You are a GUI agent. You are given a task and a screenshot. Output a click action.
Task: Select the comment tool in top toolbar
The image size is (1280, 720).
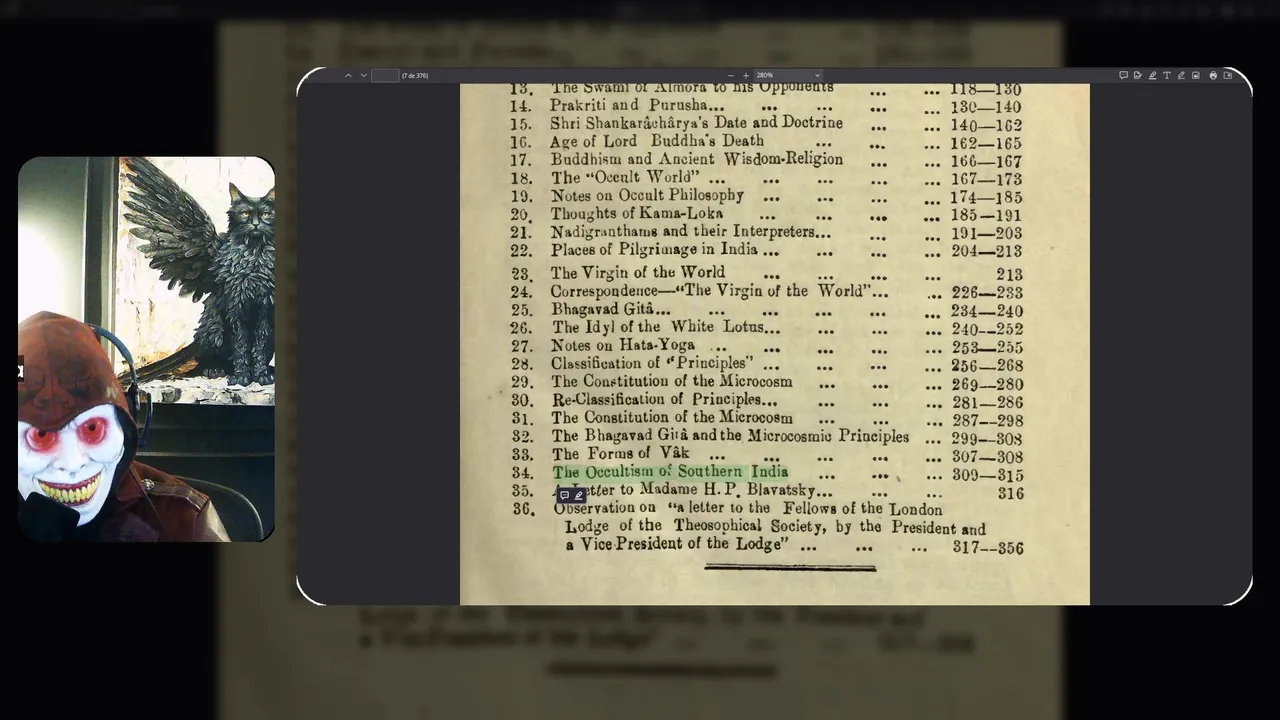pyautogui.click(x=1124, y=75)
